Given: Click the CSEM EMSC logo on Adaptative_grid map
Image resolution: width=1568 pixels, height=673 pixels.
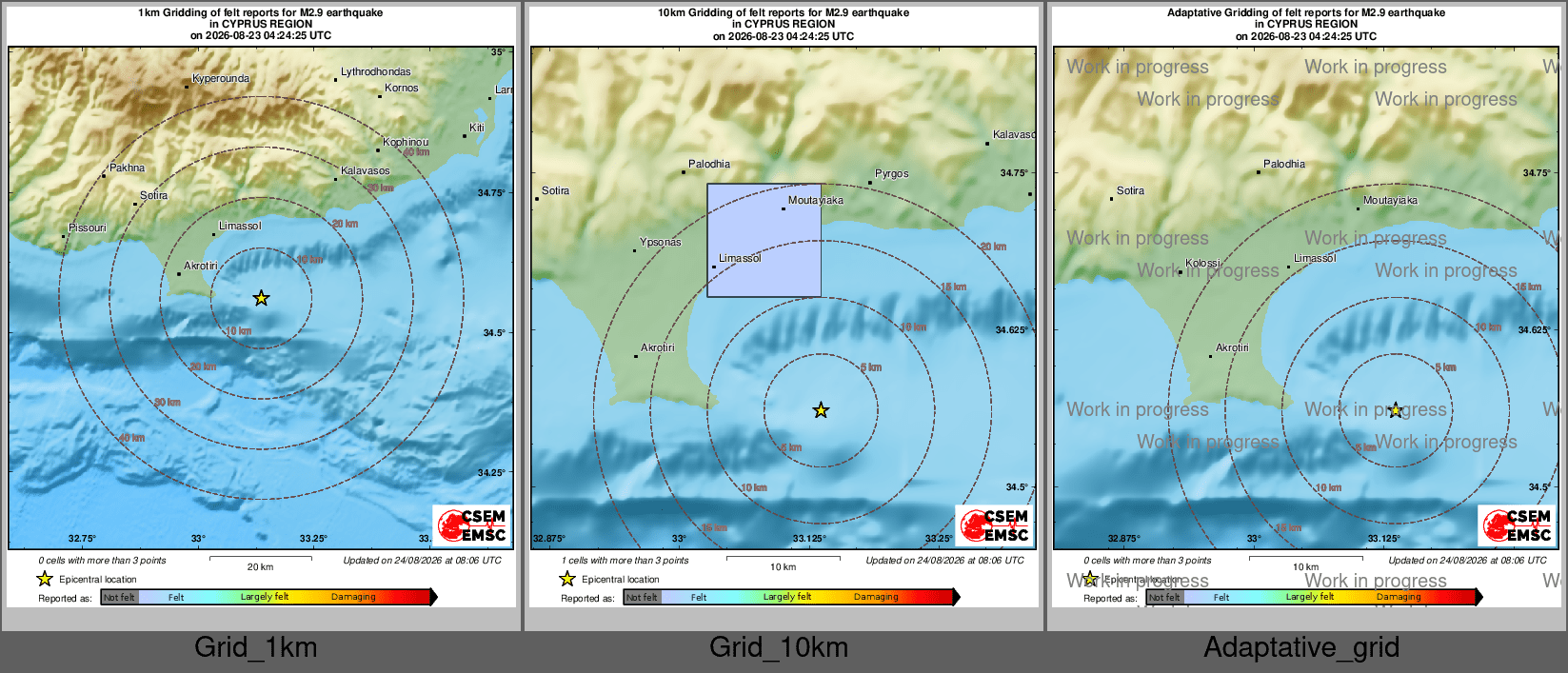Looking at the screenshot, I should click(x=1518, y=525).
